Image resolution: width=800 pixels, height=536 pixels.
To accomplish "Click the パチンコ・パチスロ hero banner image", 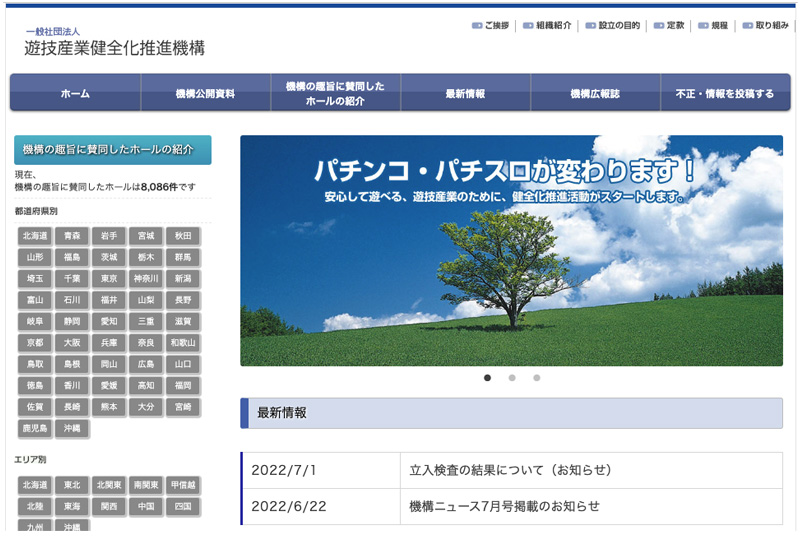I will click(511, 251).
